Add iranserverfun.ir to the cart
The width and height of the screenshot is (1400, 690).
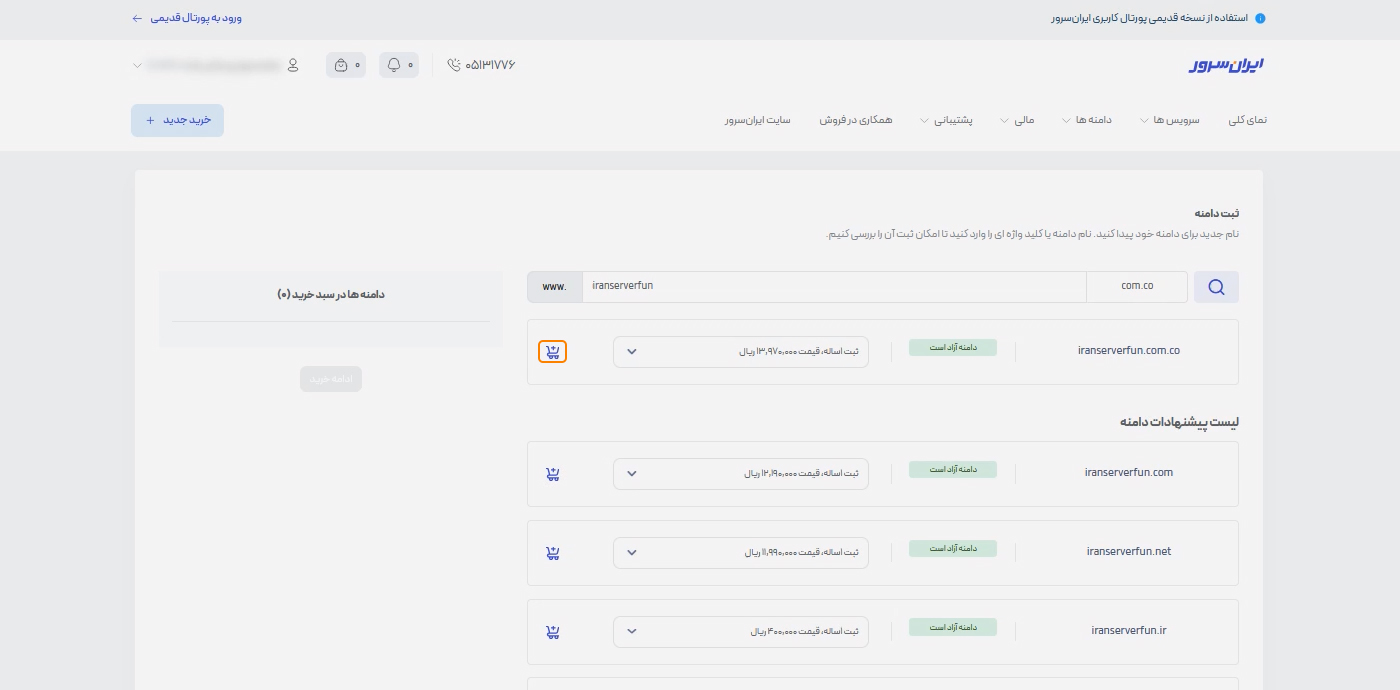coord(552,631)
